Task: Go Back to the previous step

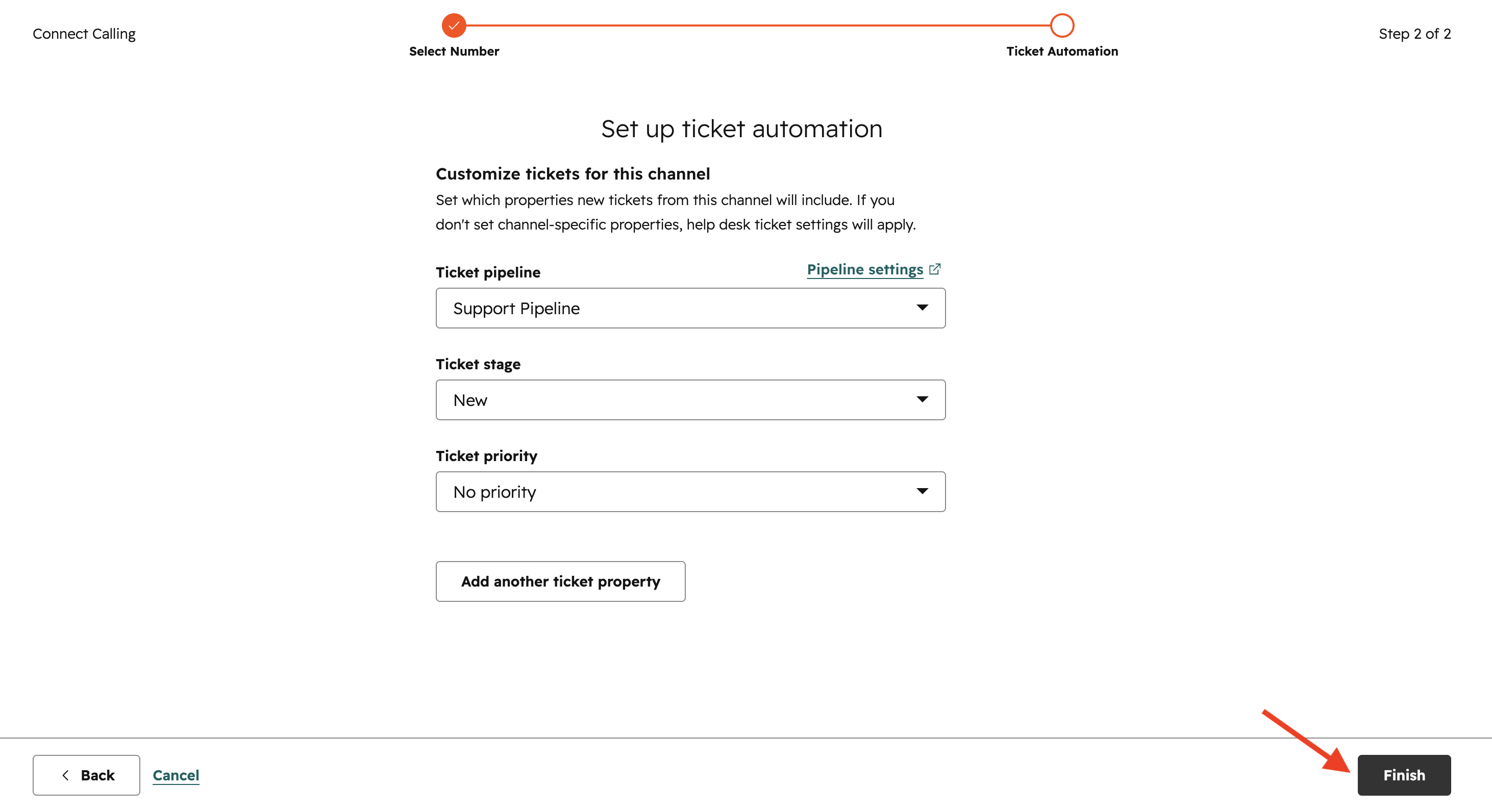Action: pos(86,775)
